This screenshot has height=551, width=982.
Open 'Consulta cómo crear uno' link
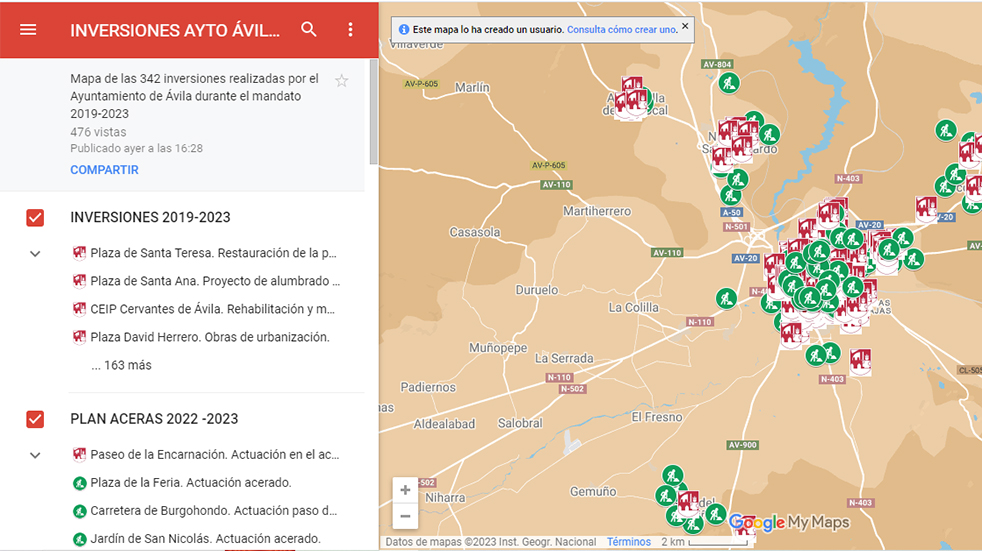621,30
